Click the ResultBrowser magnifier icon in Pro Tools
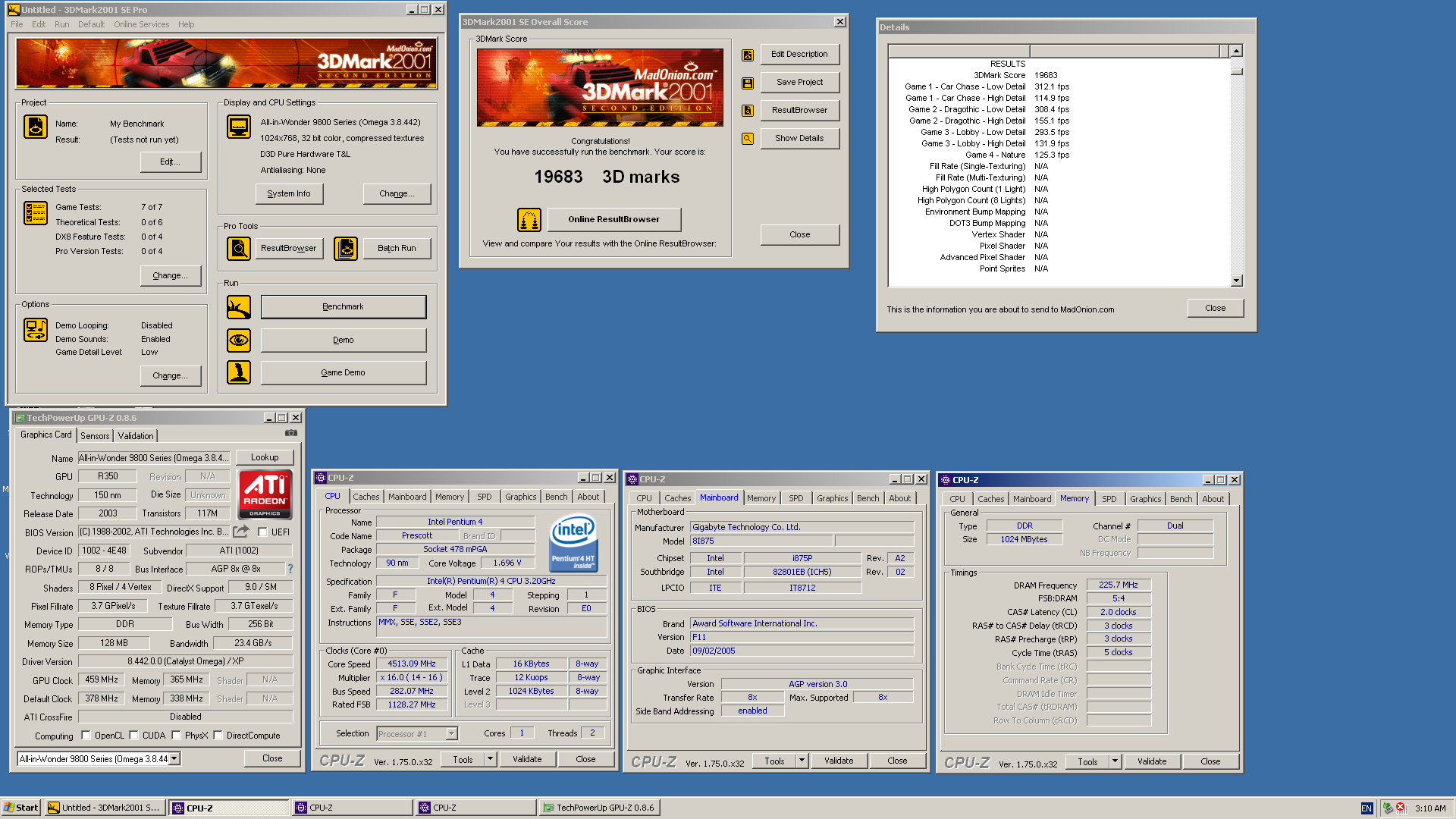The height and width of the screenshot is (819, 1456). point(239,248)
